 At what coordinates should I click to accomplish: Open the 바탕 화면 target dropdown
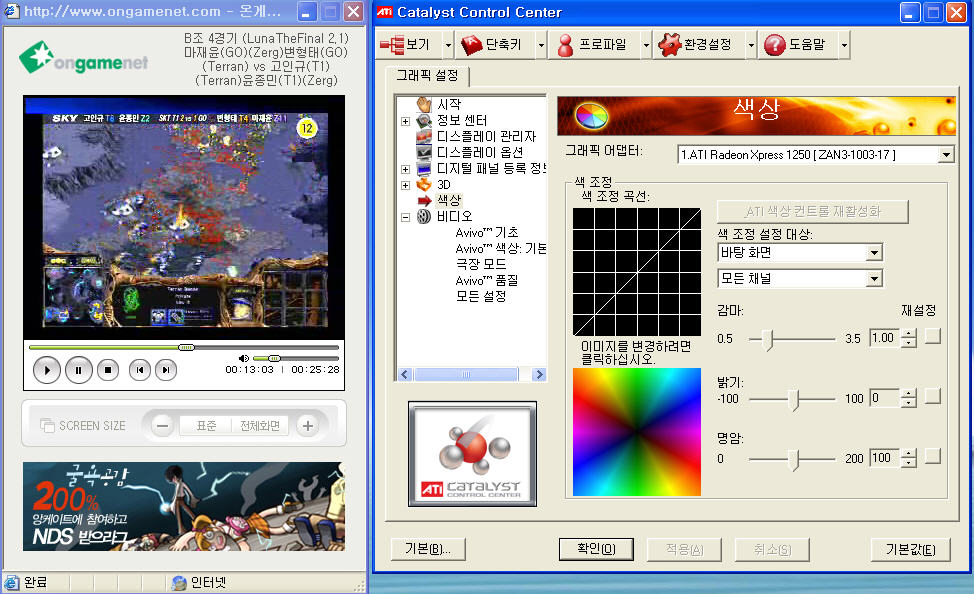click(x=875, y=253)
